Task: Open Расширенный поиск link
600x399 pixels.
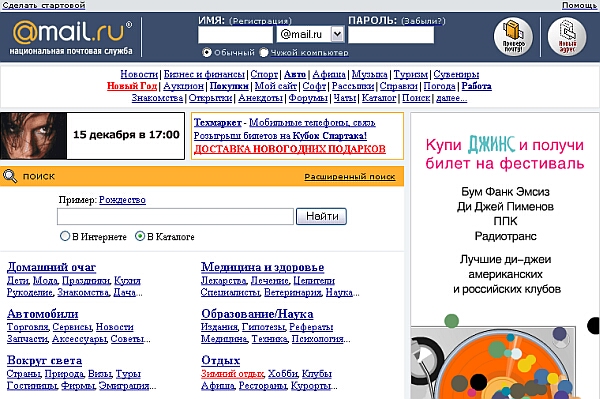Action: point(350,177)
